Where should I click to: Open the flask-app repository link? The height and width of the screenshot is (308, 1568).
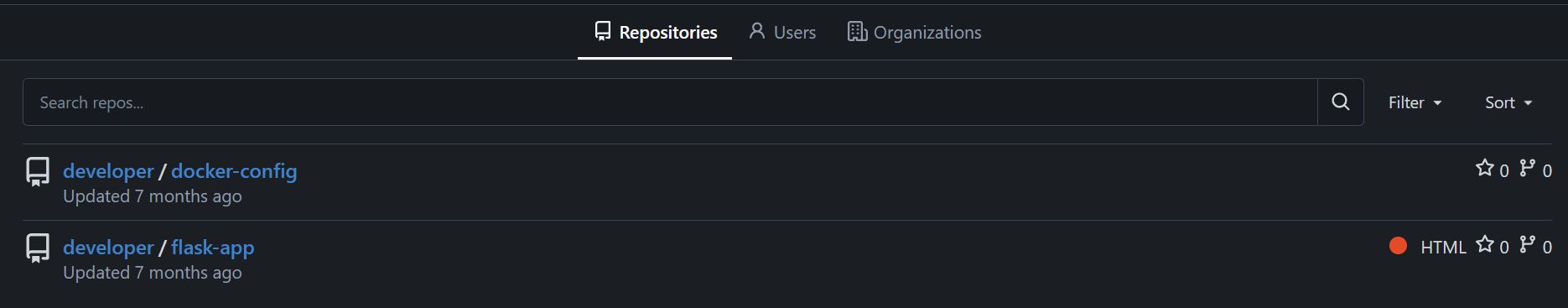click(x=213, y=248)
